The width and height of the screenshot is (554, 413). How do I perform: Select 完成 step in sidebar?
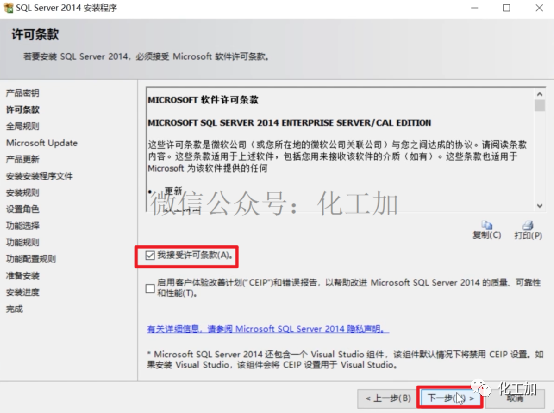[x=14, y=309]
